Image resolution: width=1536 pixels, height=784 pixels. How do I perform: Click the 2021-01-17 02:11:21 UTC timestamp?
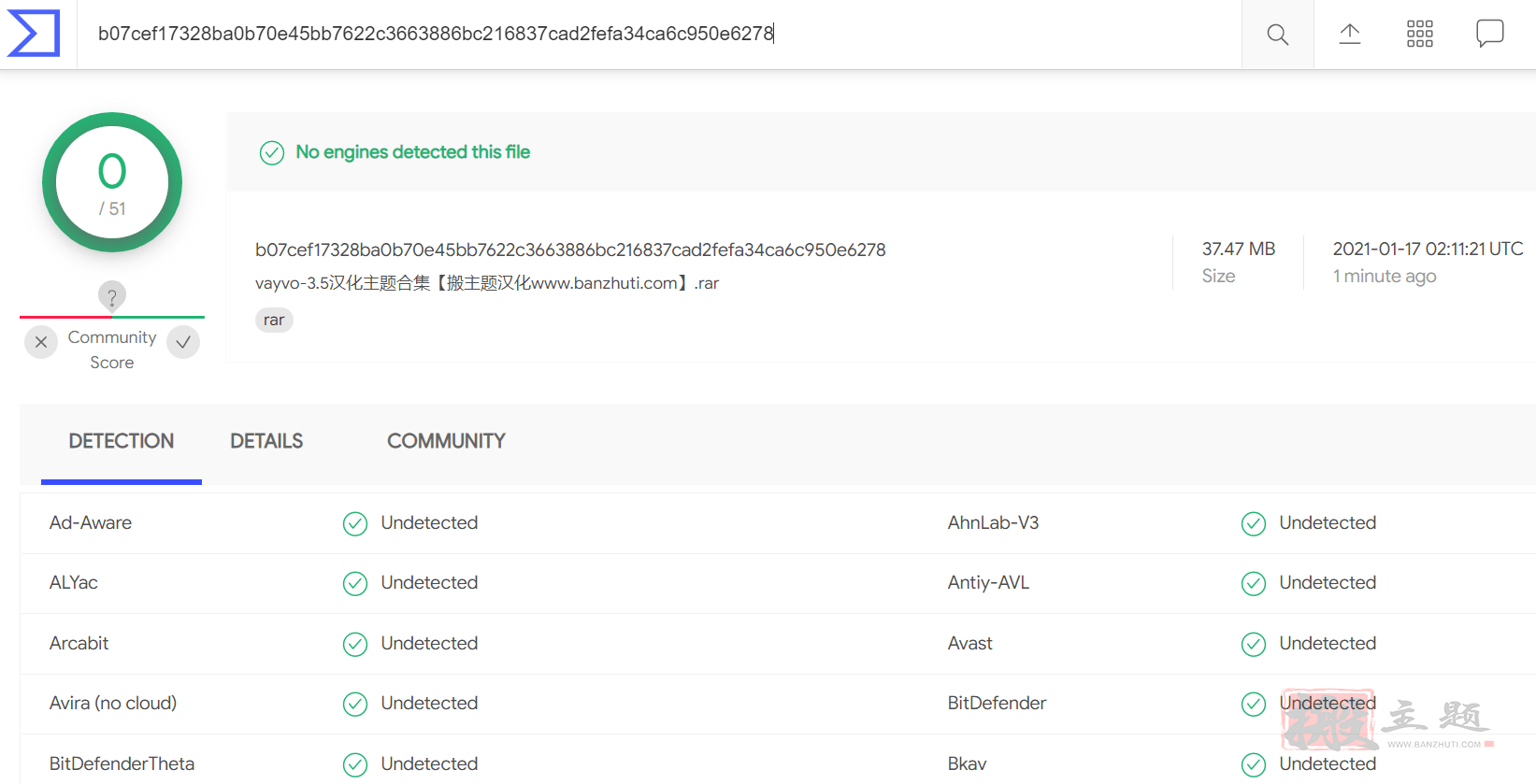point(1428,249)
